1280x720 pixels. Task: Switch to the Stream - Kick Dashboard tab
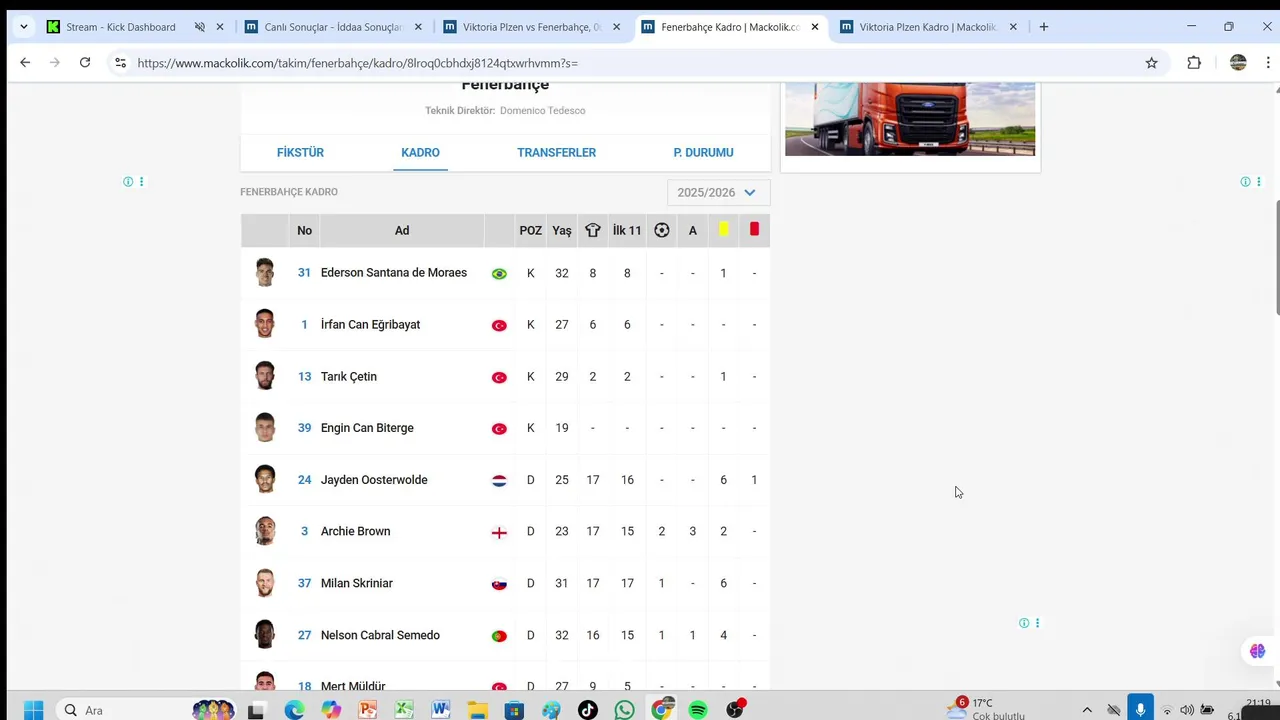[x=122, y=27]
